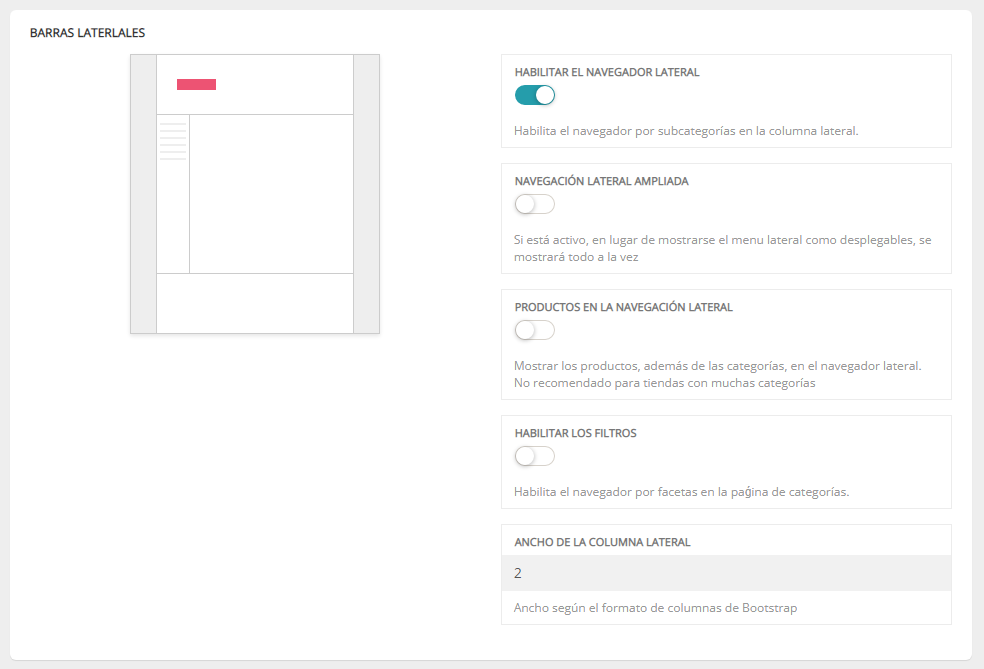Image resolution: width=984 pixels, height=669 pixels.
Task: Turn on Productos en la navegación lateral
Action: [534, 330]
